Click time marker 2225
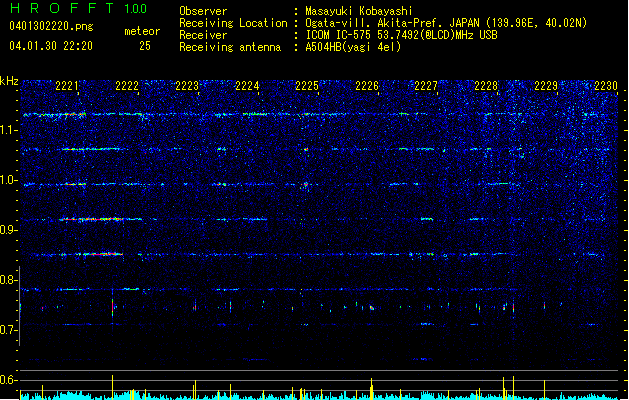629x400 pixels. click(307, 85)
